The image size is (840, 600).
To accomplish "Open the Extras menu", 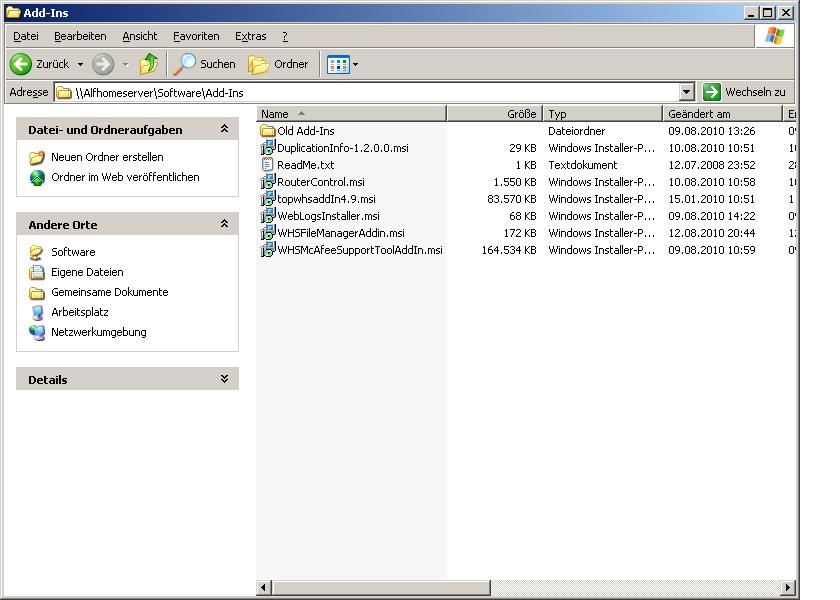I will pos(251,36).
